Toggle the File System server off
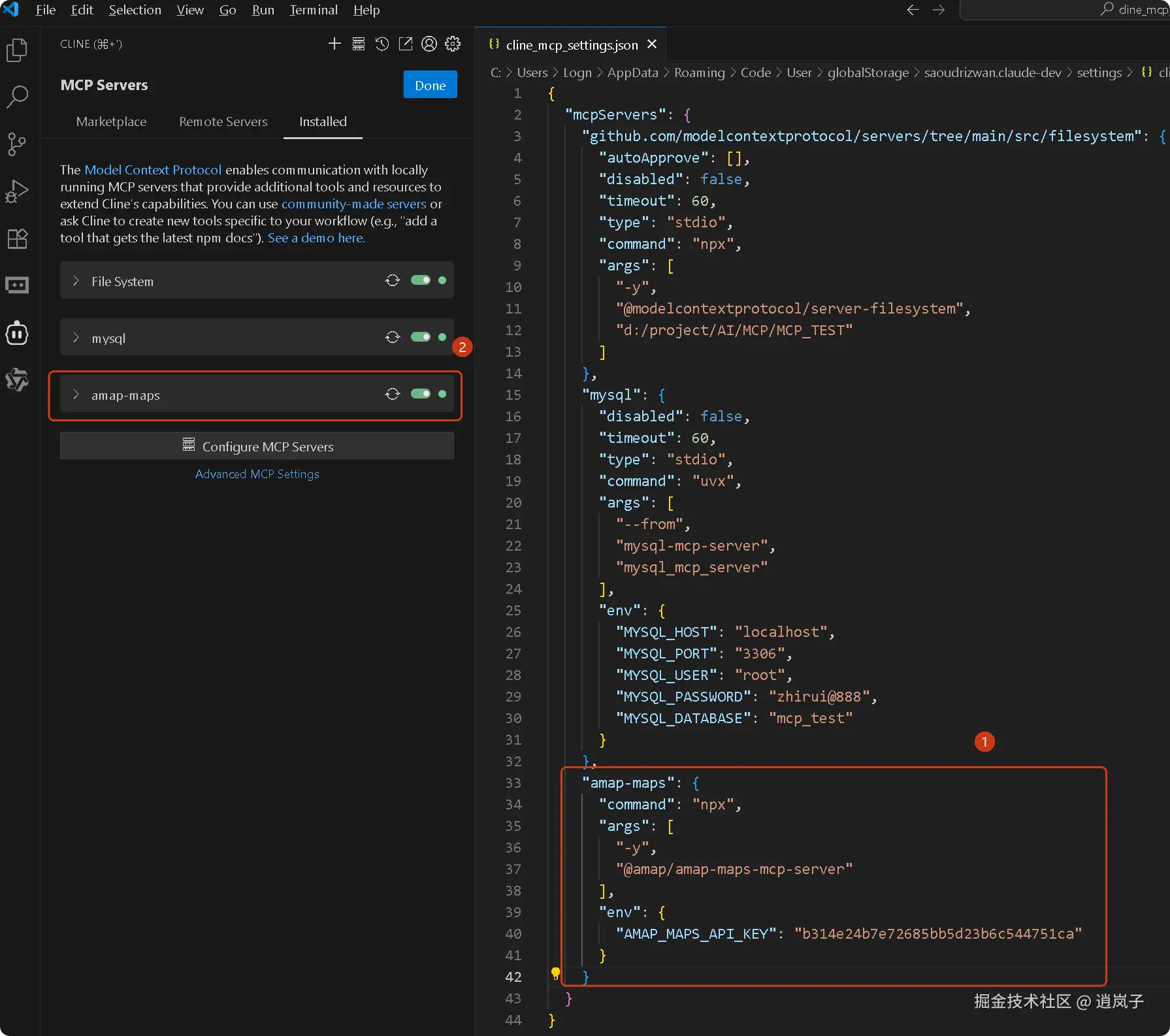Image resolution: width=1170 pixels, height=1036 pixels. point(420,280)
